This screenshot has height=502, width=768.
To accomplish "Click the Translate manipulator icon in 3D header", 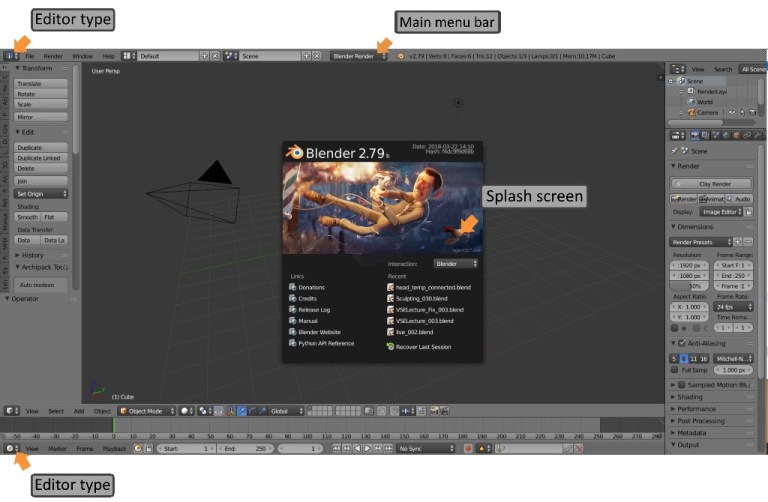I will pos(241,411).
